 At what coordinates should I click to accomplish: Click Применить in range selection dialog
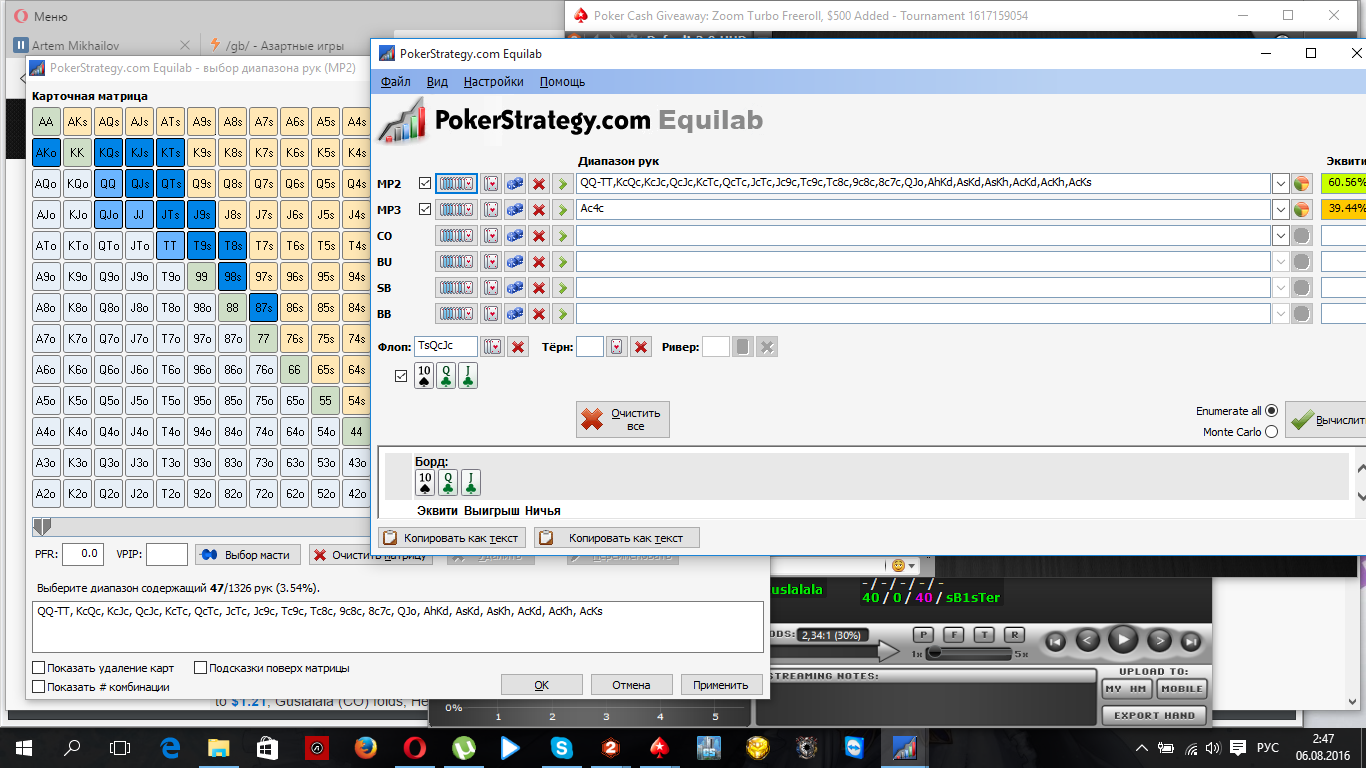(x=721, y=685)
